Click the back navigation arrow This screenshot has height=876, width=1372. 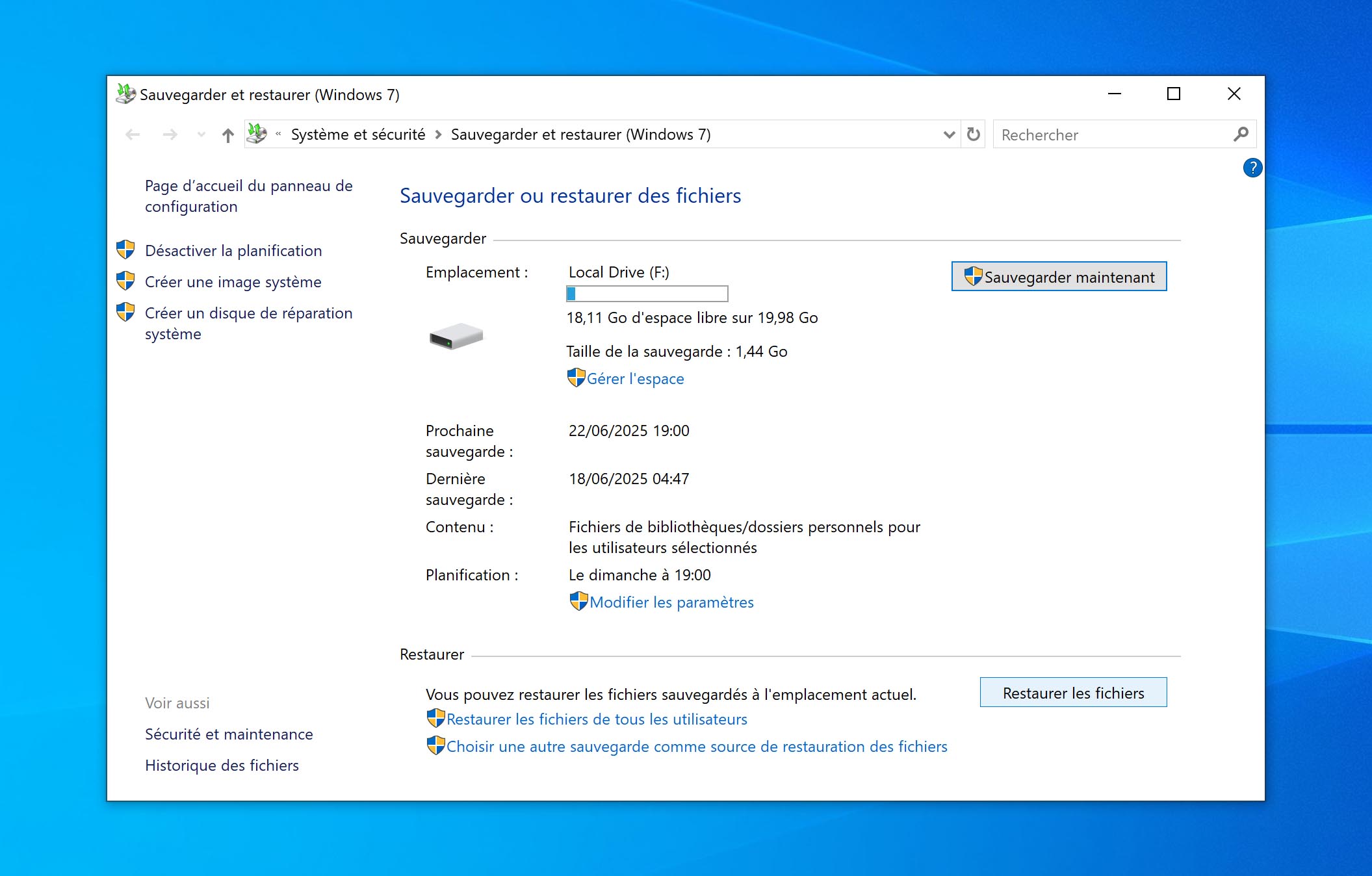pos(133,135)
